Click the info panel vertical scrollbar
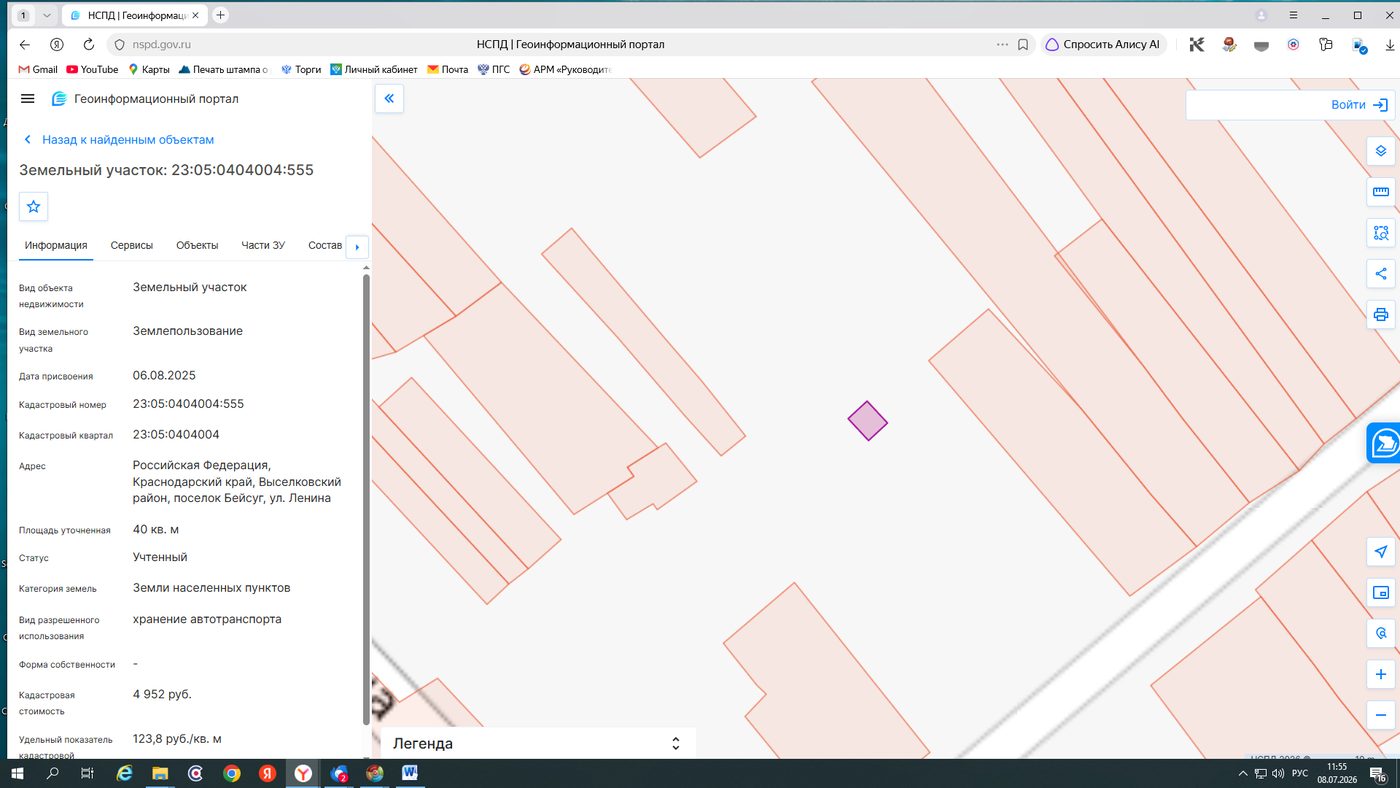Screen dimensions: 1400x788 click(x=366, y=498)
